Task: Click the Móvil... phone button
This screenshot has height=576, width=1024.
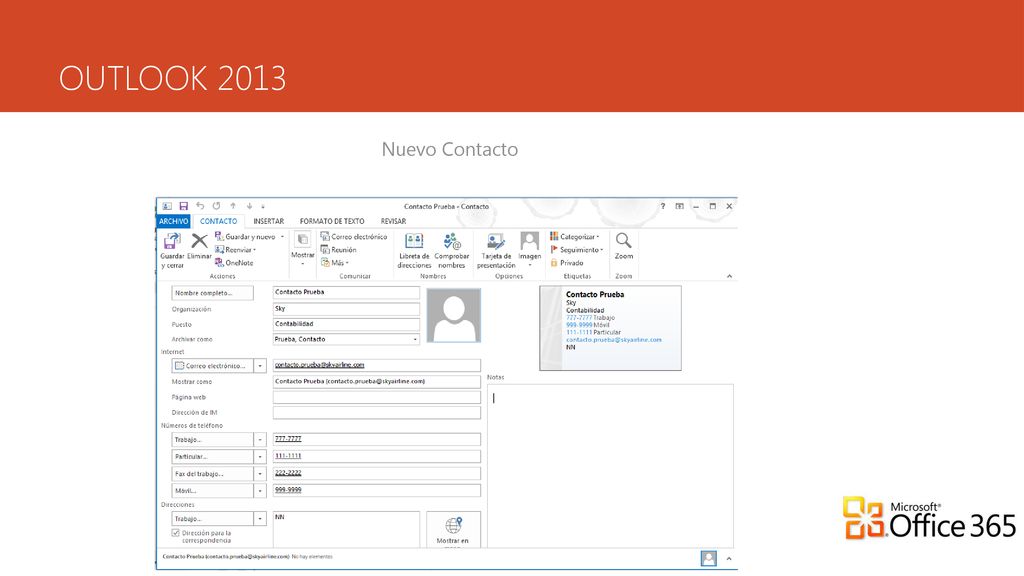Action: pyautogui.click(x=212, y=490)
